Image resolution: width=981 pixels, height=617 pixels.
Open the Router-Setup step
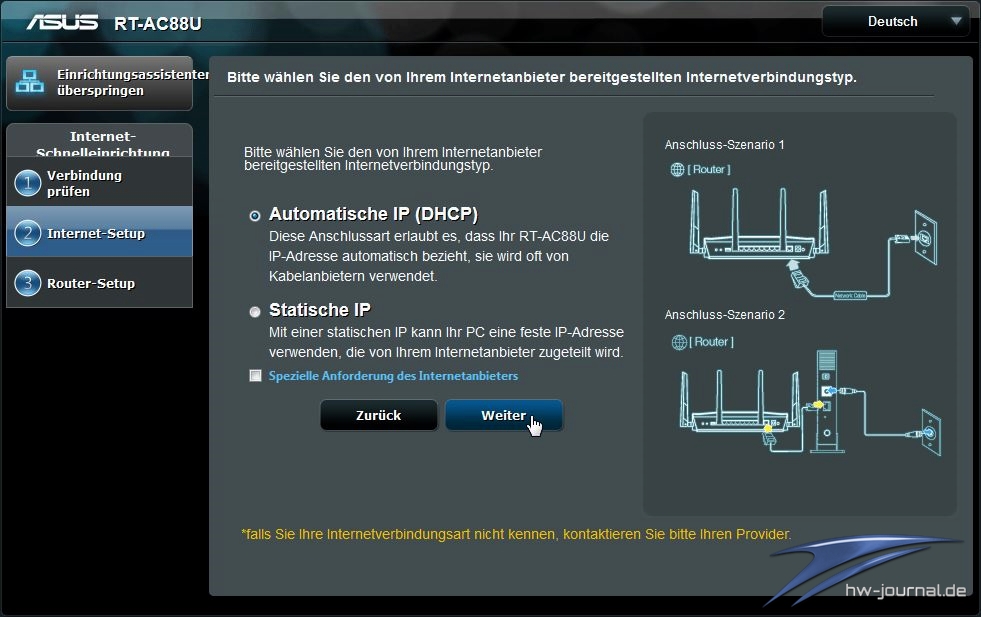(99, 283)
